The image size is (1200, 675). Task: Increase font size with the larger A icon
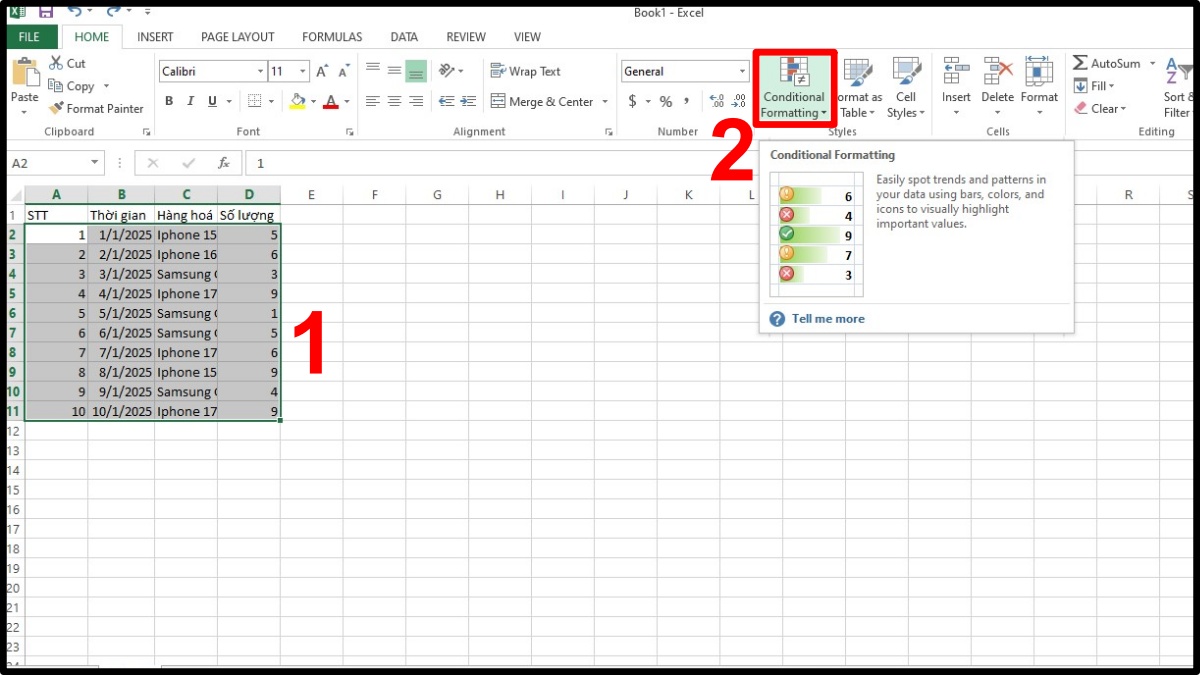[322, 71]
